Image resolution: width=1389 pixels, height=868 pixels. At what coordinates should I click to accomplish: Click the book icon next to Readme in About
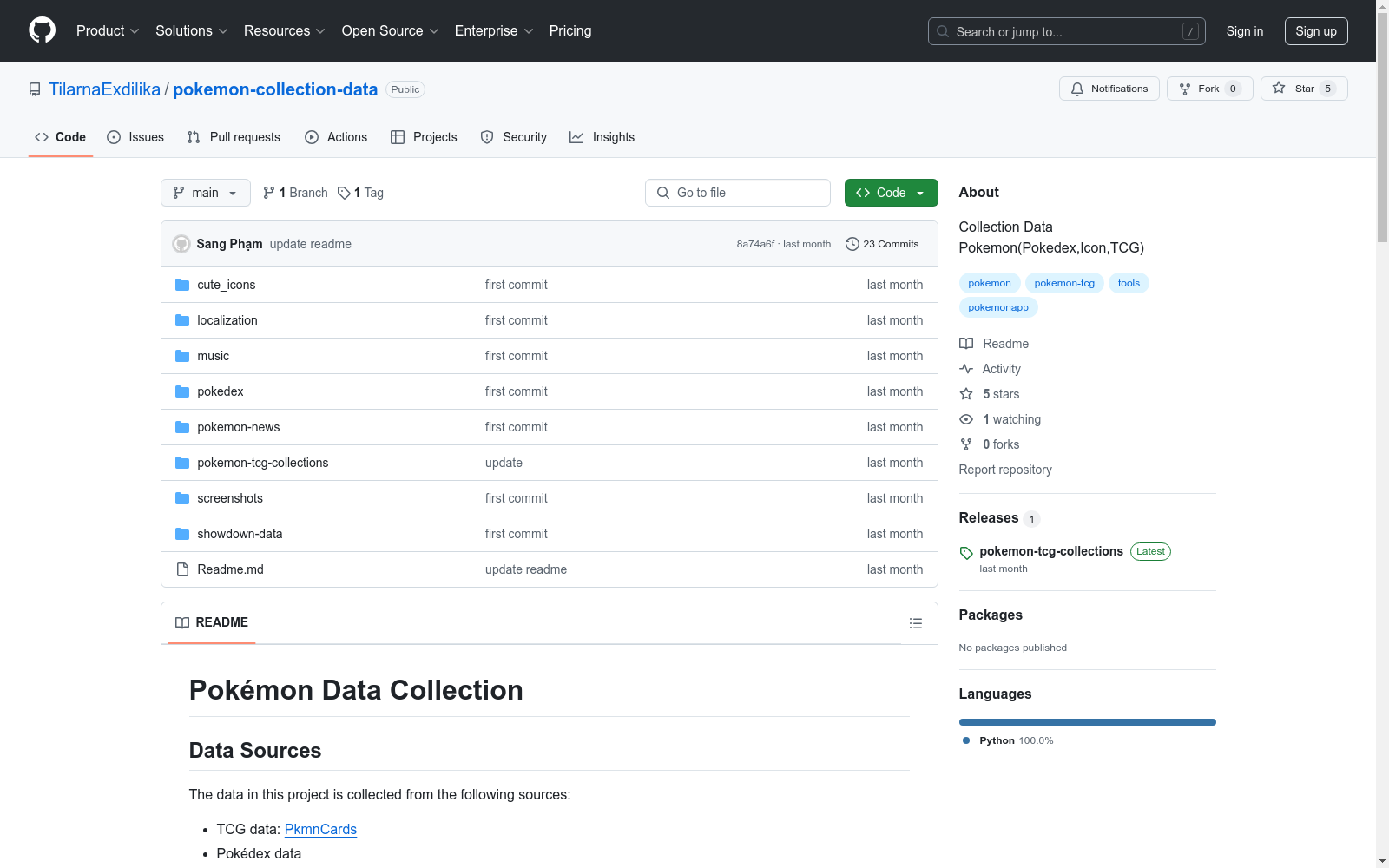click(x=966, y=344)
